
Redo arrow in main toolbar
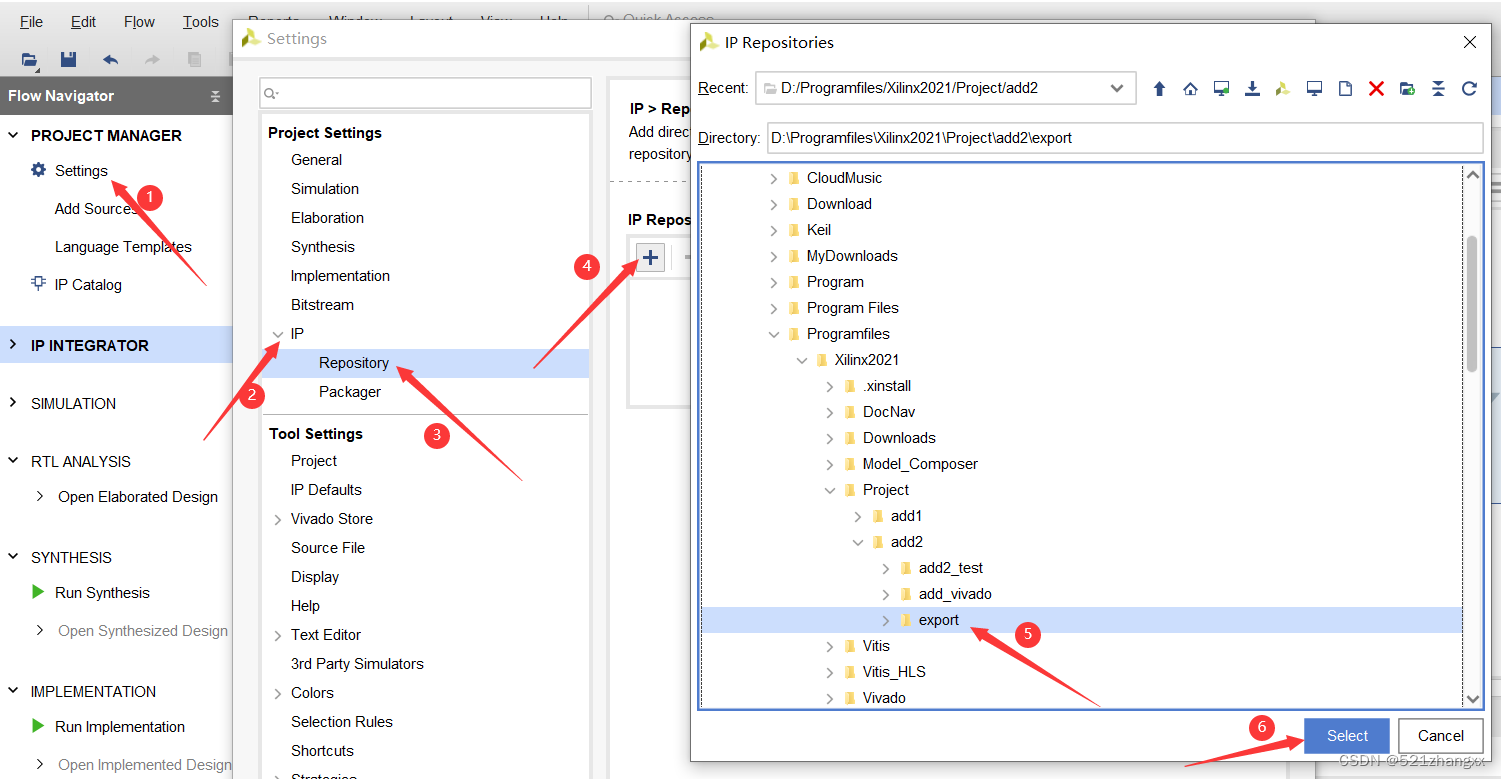point(152,60)
